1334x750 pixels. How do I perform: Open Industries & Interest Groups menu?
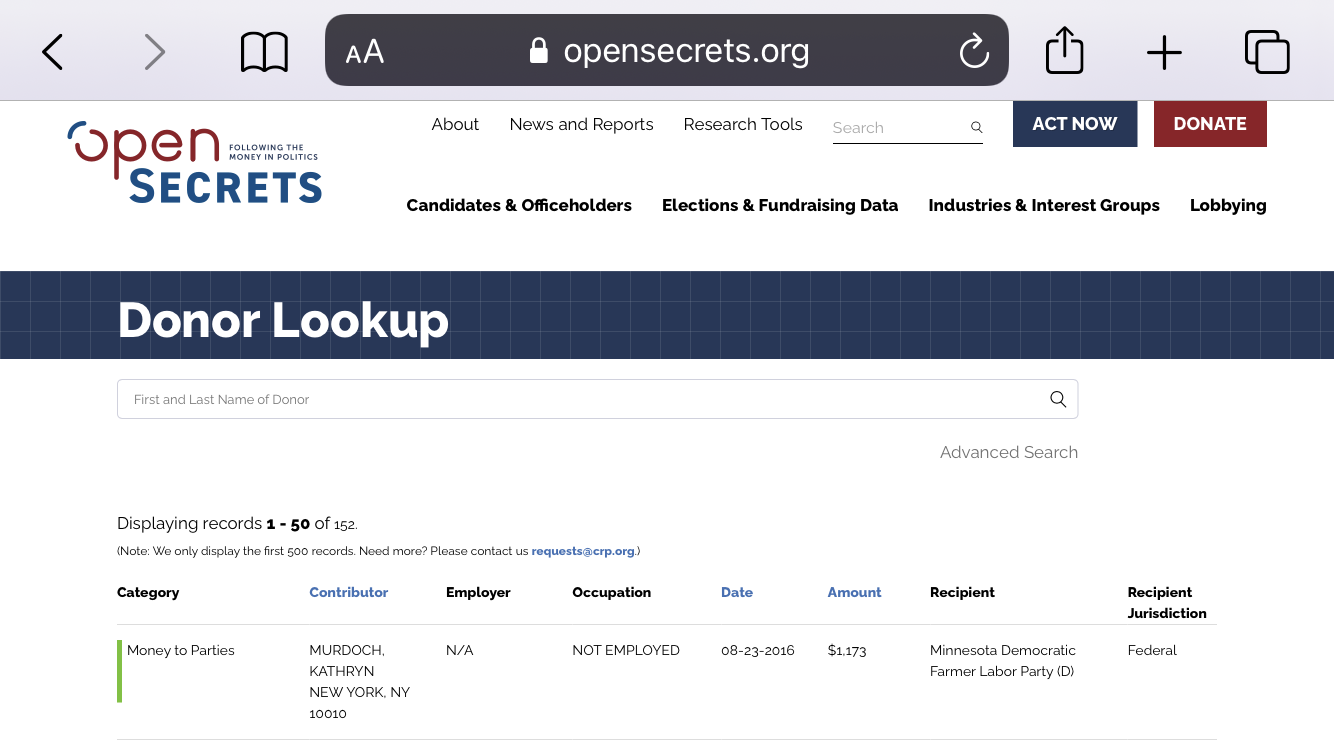1044,205
